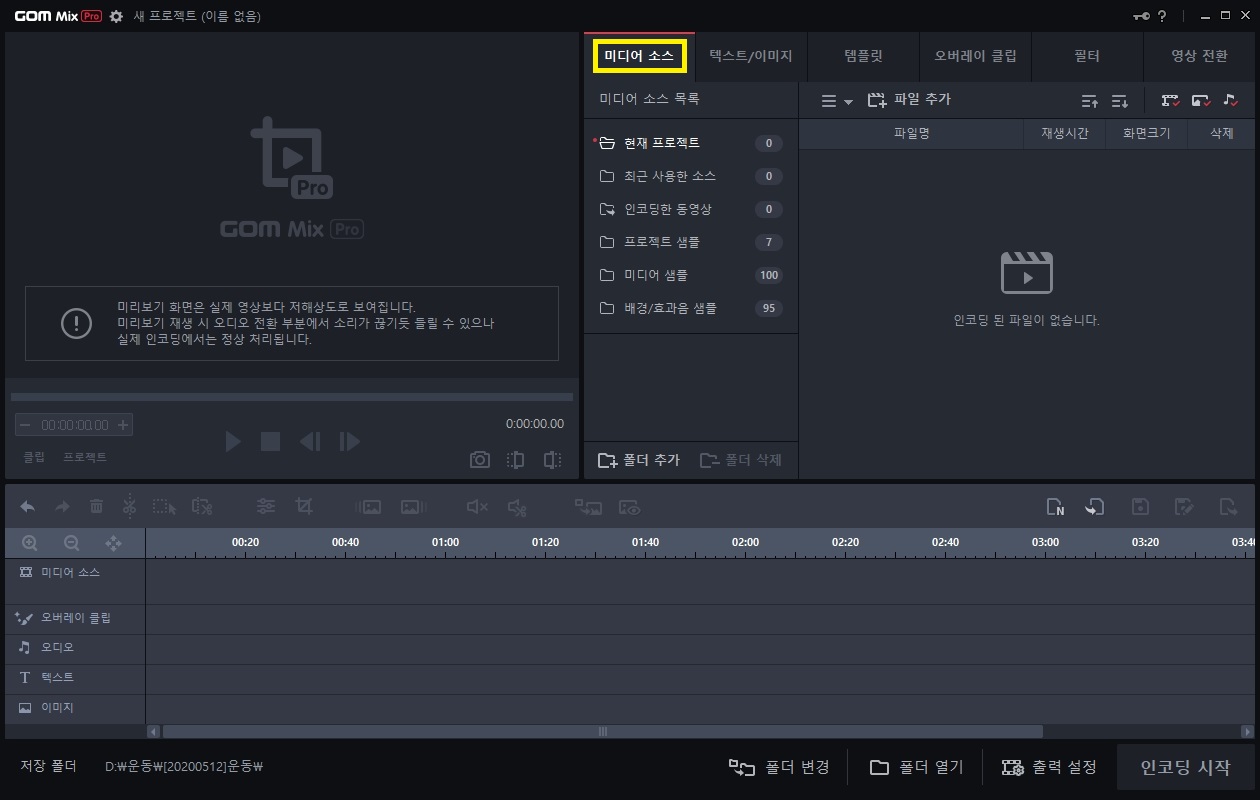
Task: Click the mute audio speaker icon
Action: click(x=477, y=507)
